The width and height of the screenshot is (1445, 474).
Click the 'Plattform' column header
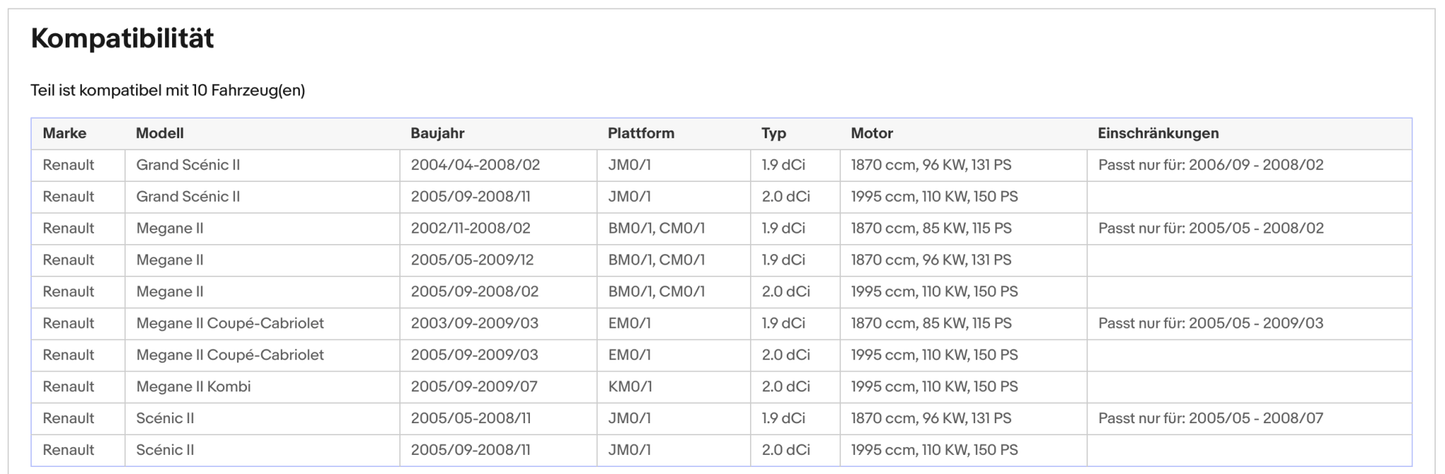pyautogui.click(x=641, y=133)
